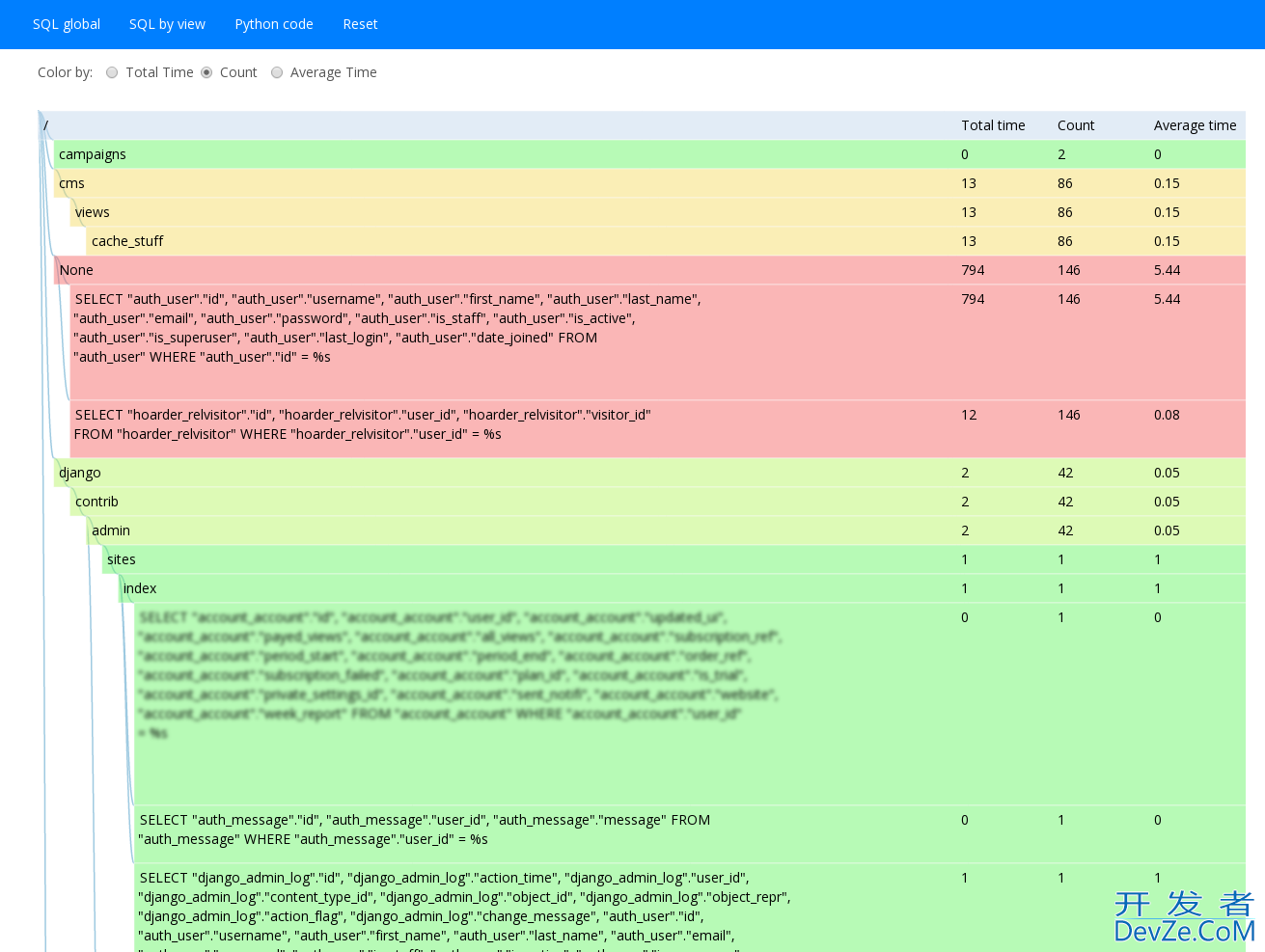This screenshot has height=952, width=1265.
Task: Open the Python code tab
Action: (x=274, y=24)
